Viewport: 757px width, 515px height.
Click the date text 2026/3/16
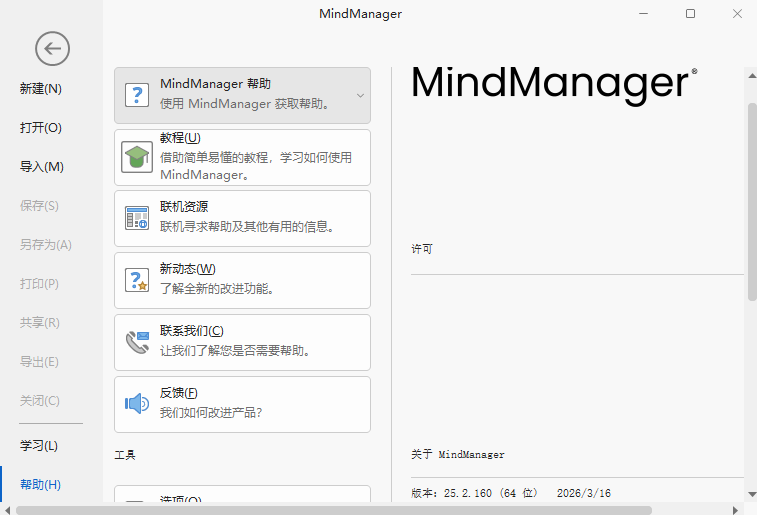pos(584,493)
